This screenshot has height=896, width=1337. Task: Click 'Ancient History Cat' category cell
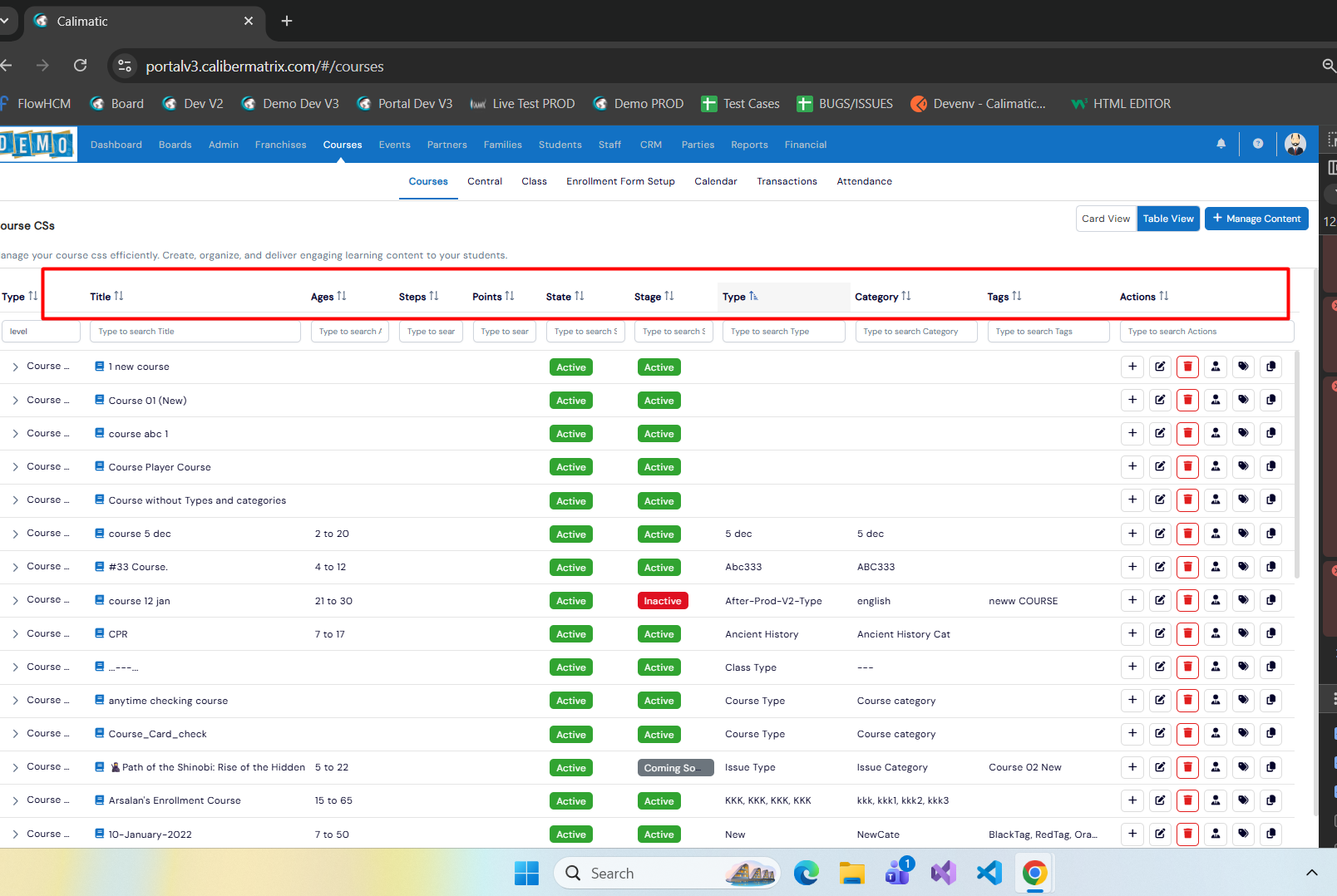(x=903, y=633)
